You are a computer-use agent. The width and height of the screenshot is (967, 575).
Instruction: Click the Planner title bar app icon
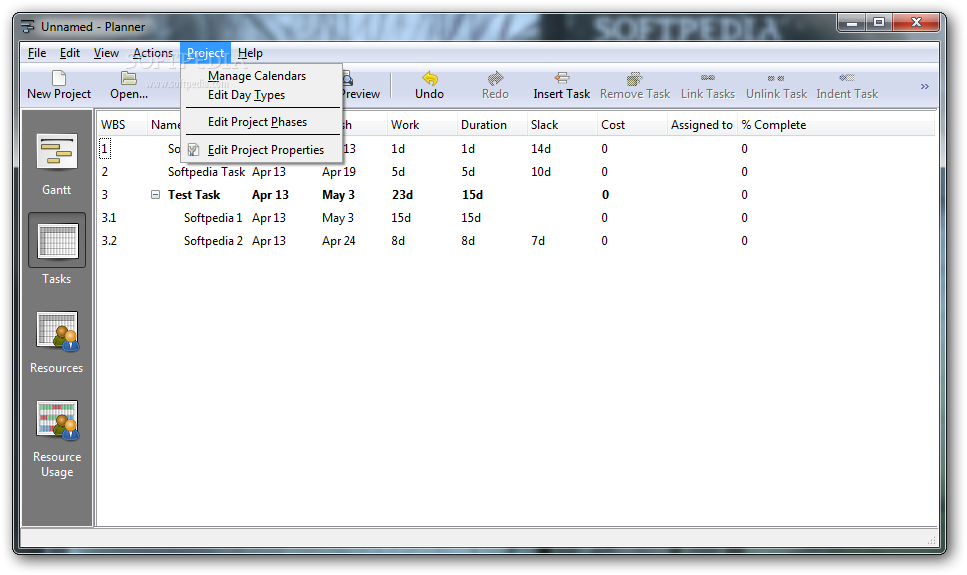click(x=28, y=27)
